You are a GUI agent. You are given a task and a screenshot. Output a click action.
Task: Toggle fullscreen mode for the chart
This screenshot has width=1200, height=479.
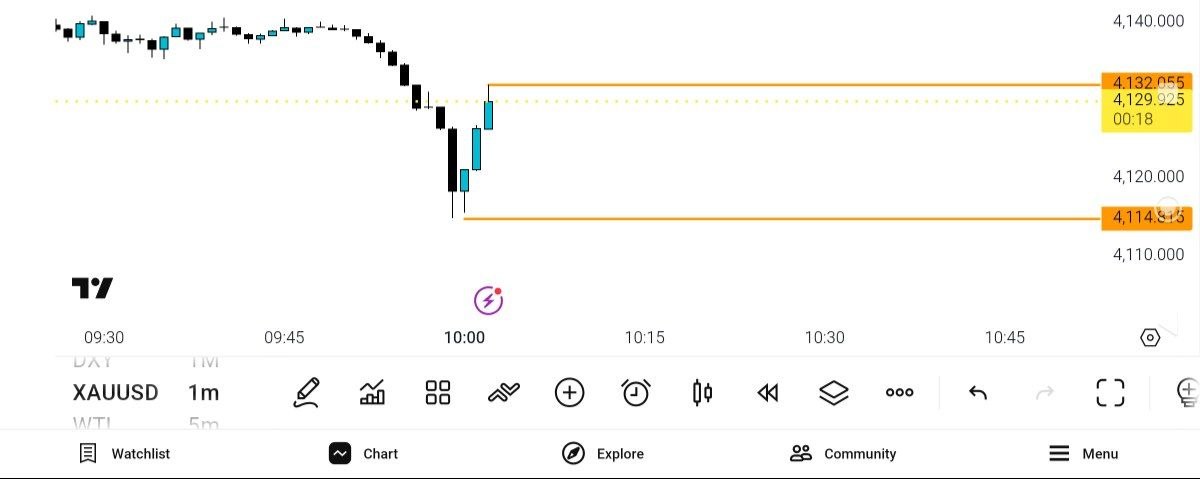coord(1110,393)
